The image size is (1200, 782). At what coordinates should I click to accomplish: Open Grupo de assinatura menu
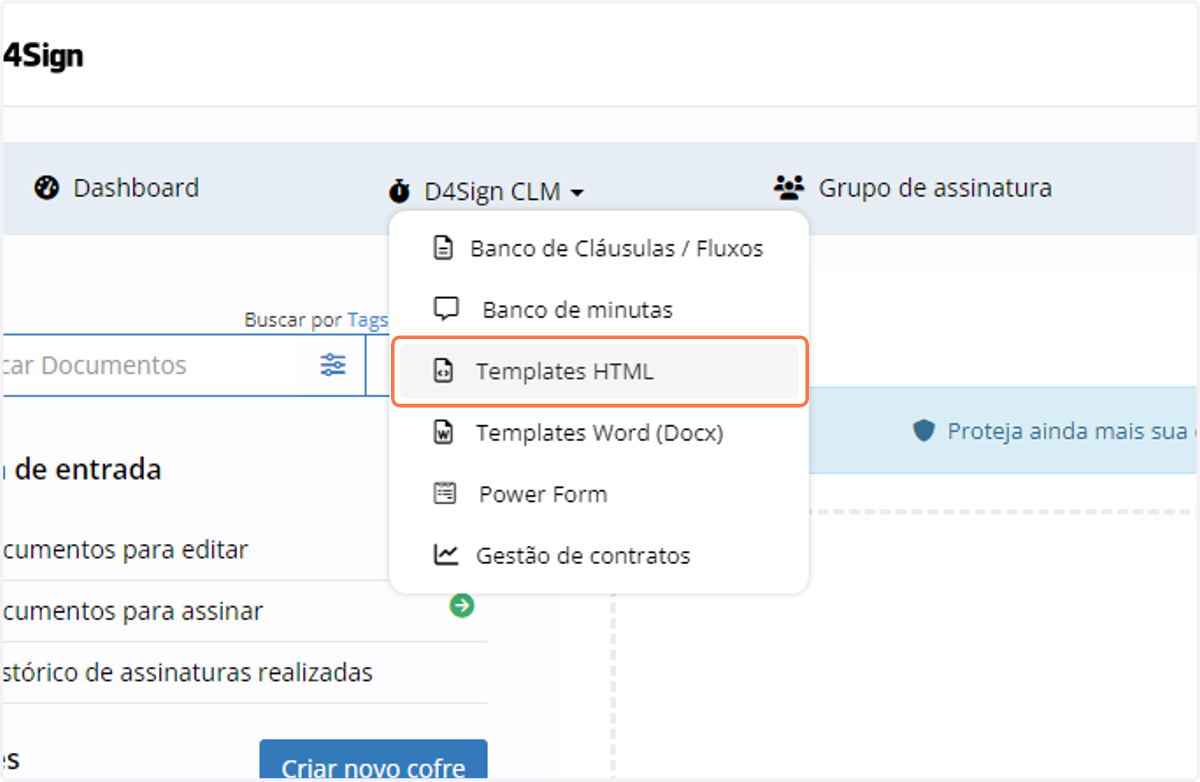(x=912, y=188)
